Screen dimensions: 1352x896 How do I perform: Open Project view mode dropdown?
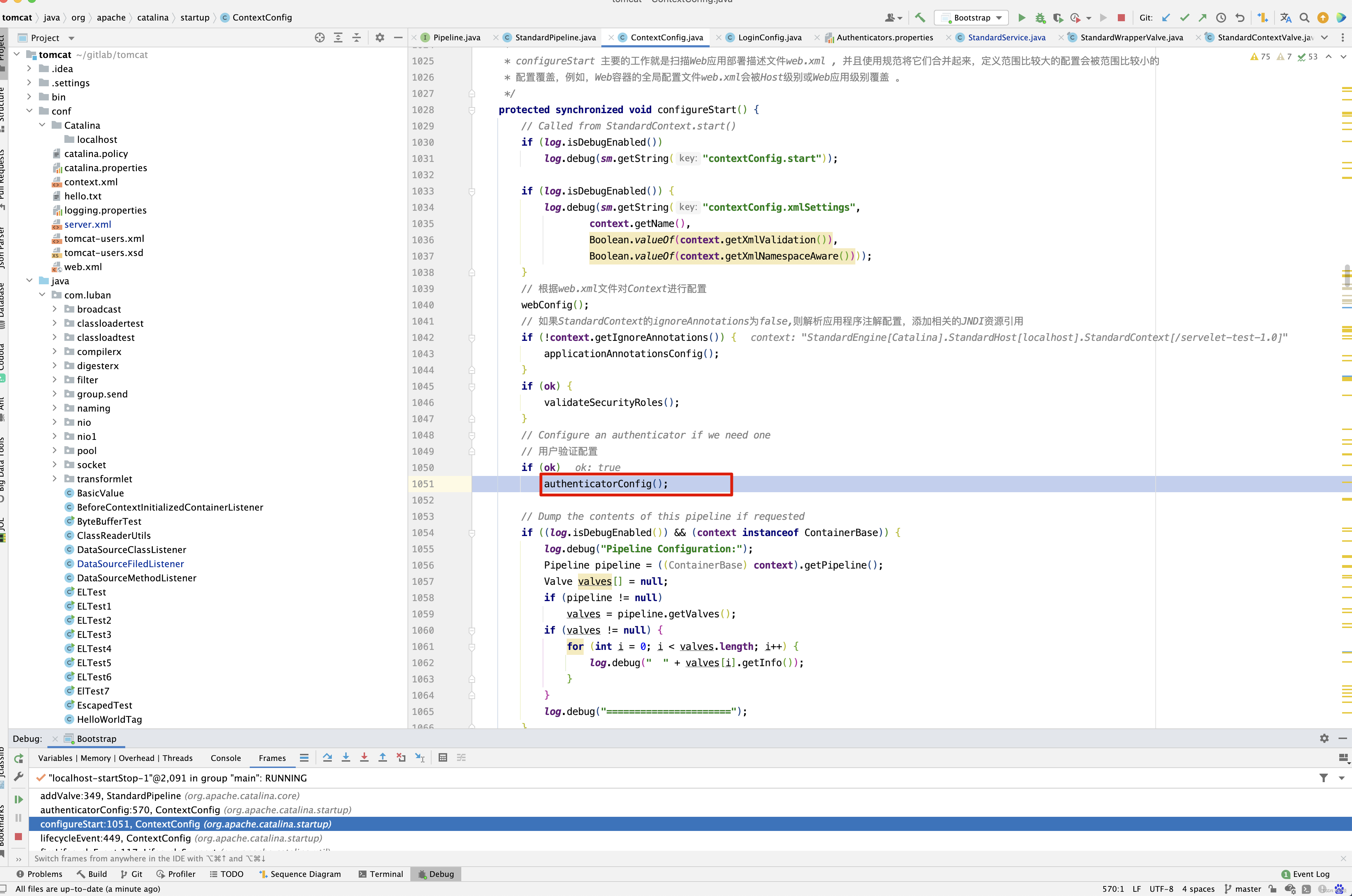[71, 38]
